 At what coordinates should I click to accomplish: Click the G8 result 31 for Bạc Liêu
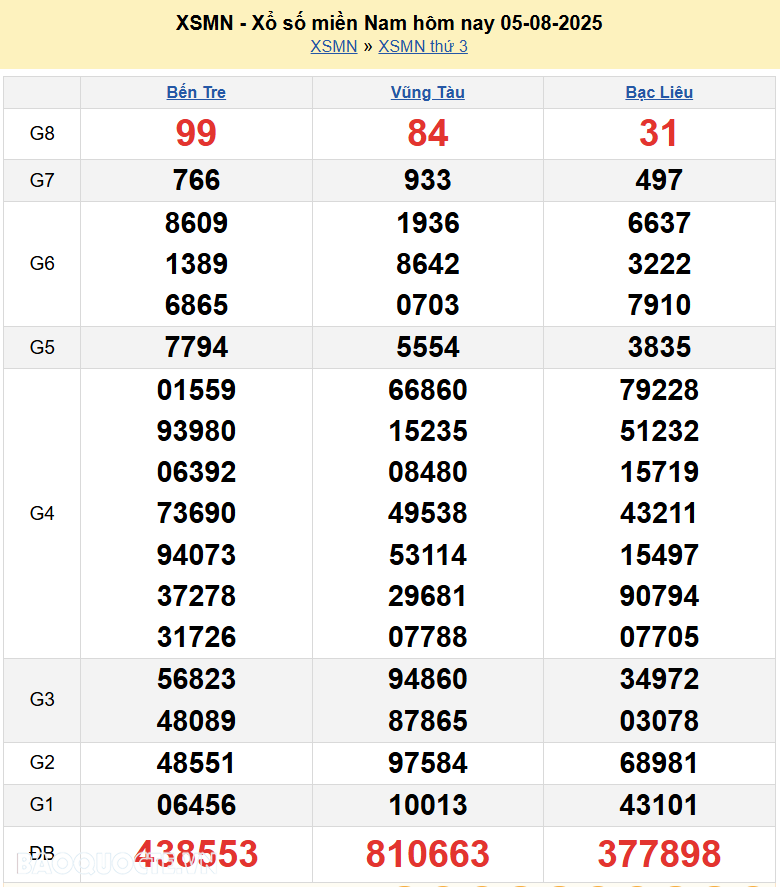[659, 133]
